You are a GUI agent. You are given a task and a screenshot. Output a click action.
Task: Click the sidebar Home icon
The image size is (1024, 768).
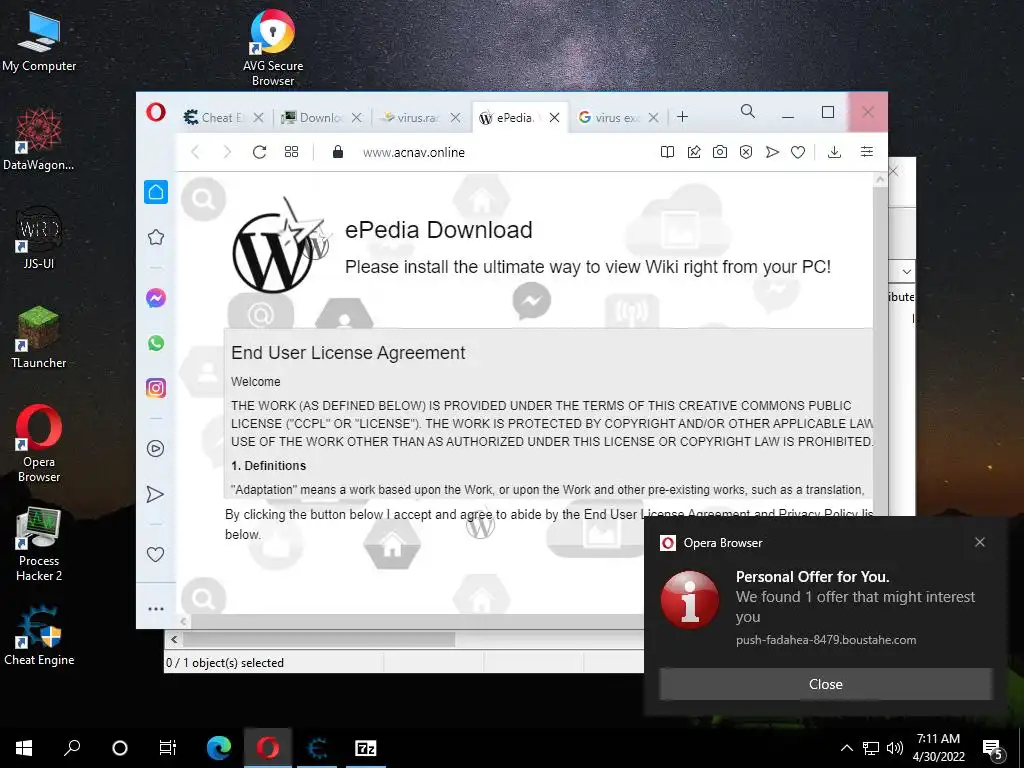(155, 192)
